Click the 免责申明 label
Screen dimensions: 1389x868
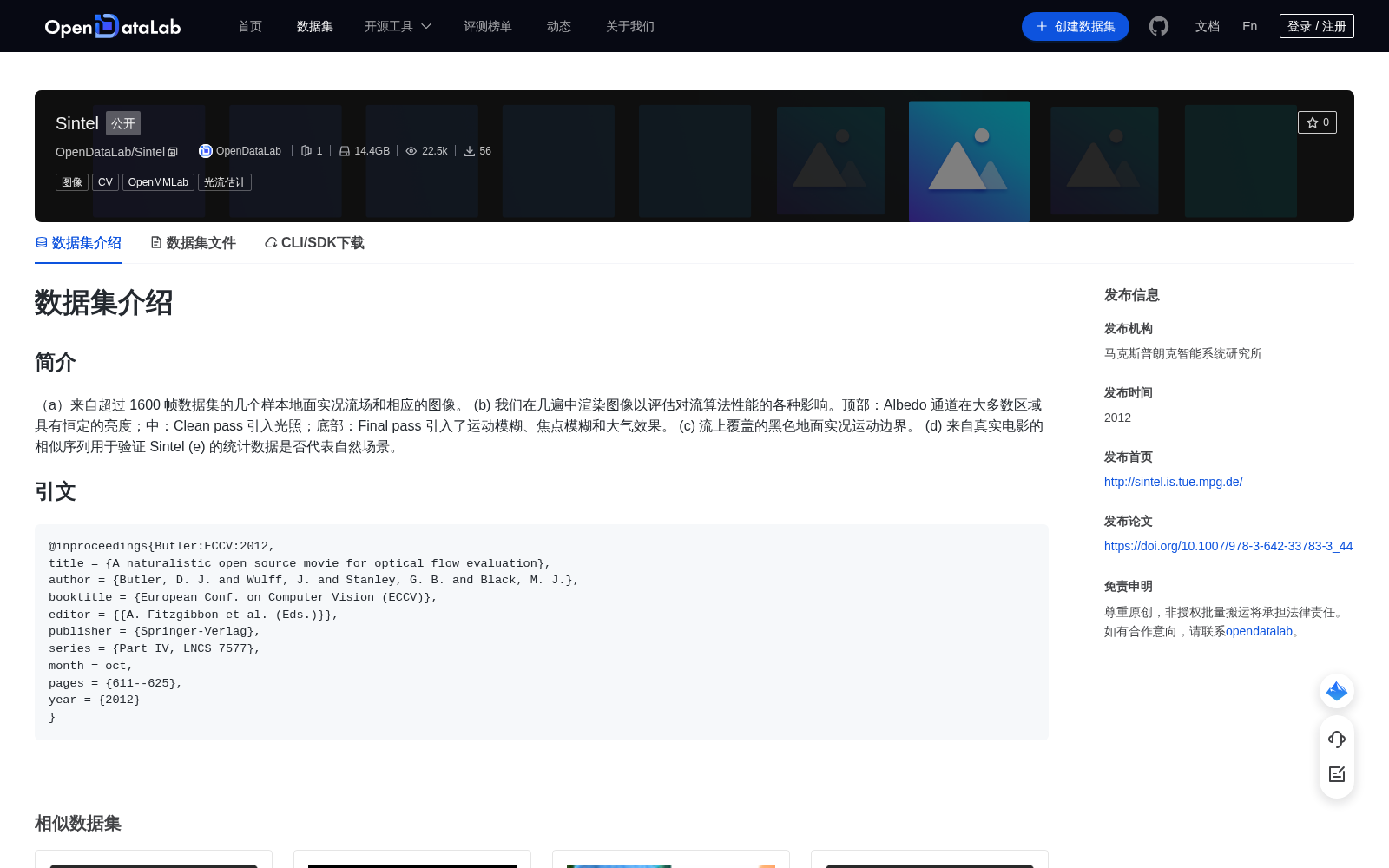coord(1129,586)
